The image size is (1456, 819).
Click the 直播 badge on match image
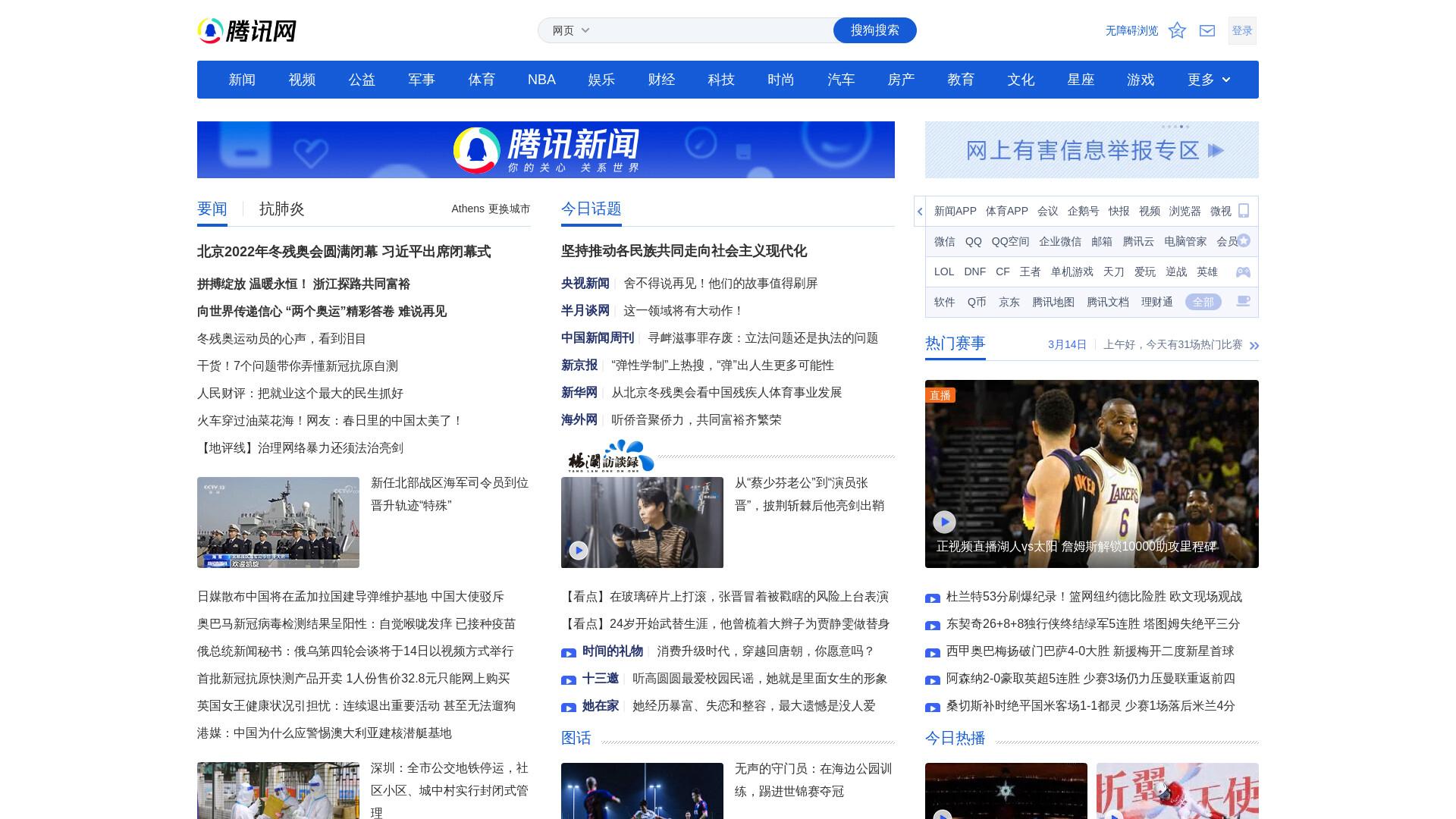tap(940, 395)
